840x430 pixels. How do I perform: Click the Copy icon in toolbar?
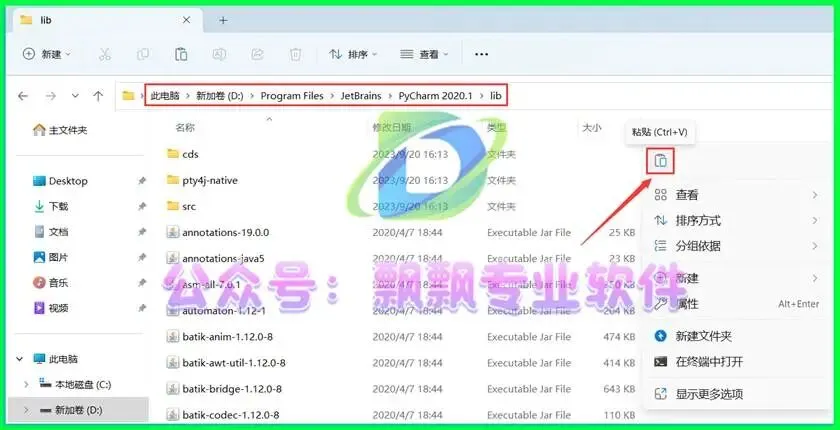point(143,54)
